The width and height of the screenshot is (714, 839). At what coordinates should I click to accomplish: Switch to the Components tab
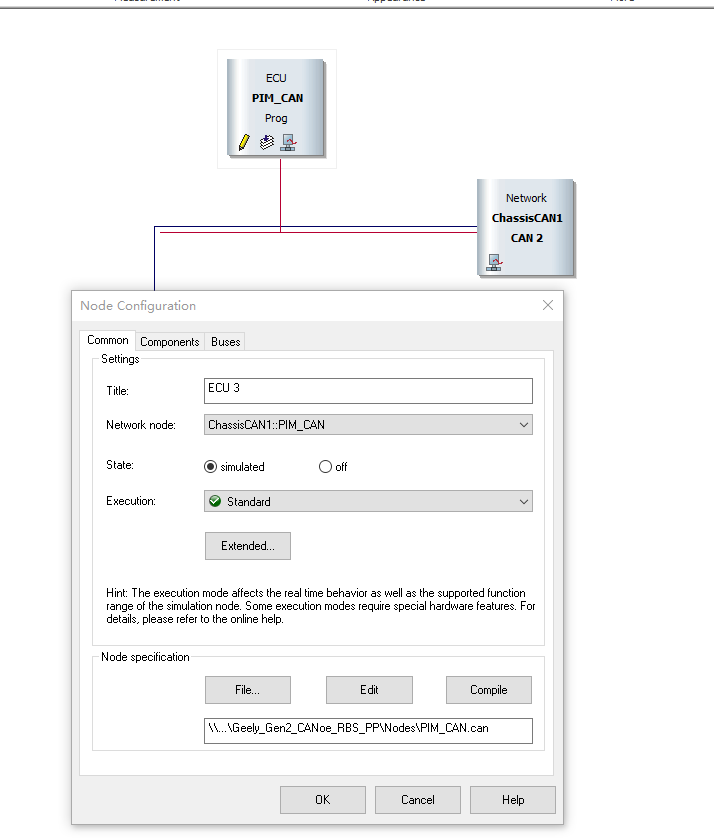click(170, 341)
